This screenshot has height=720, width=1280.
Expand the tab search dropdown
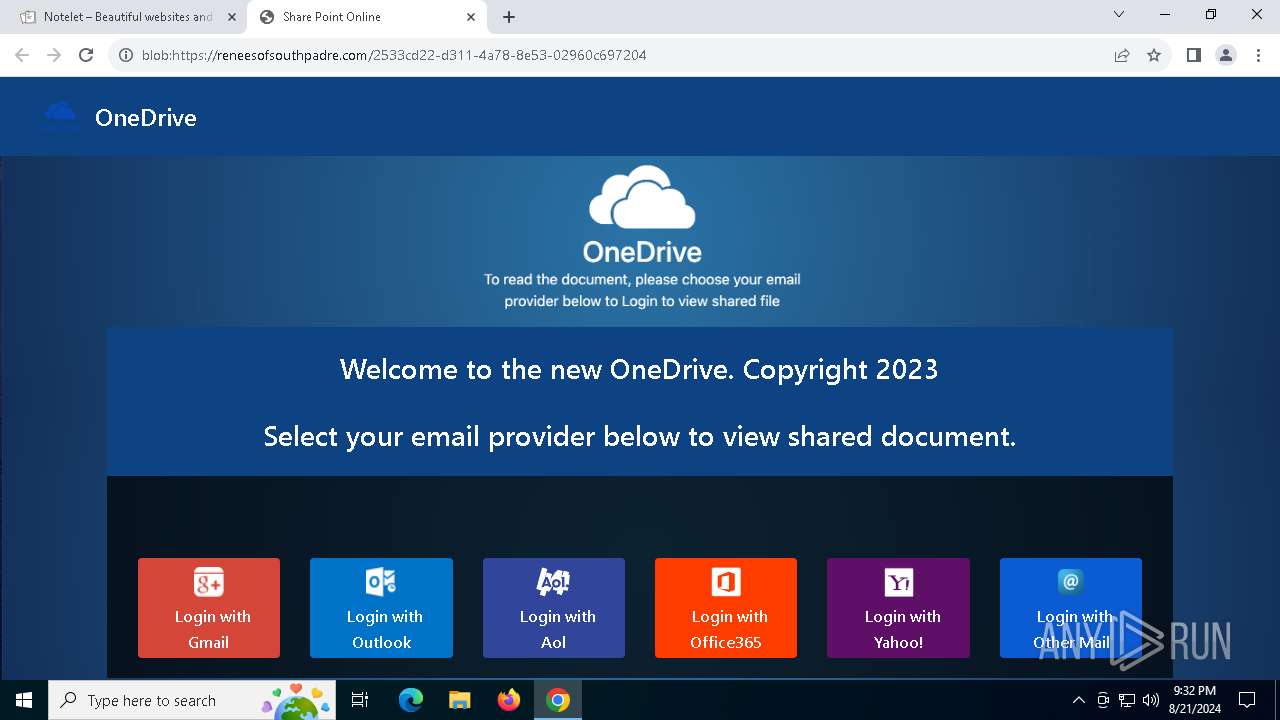(1119, 14)
